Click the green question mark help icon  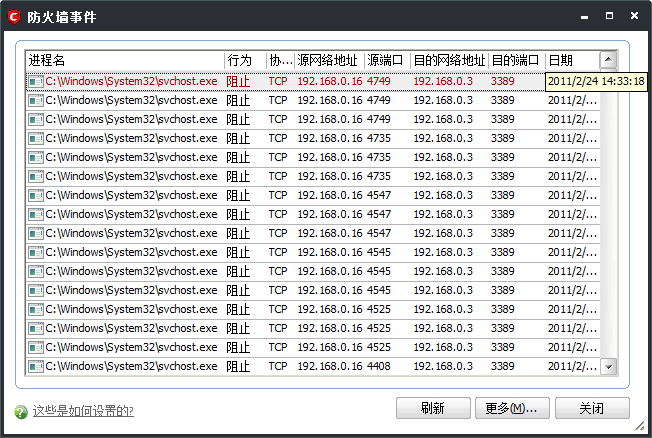[x=21, y=411]
